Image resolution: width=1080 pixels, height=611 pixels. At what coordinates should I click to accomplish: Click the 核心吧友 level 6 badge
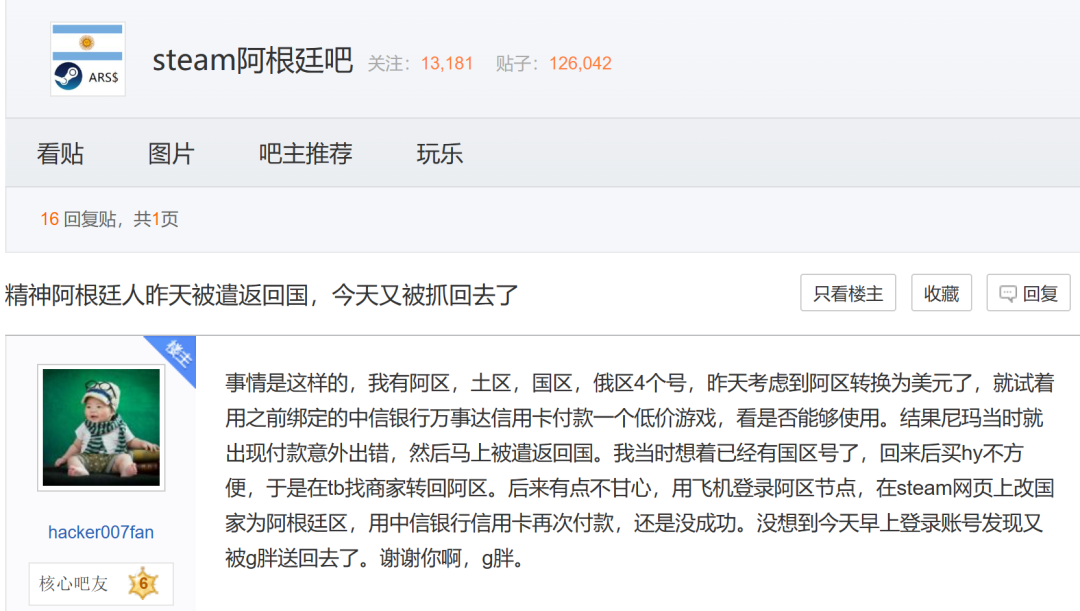(101, 584)
